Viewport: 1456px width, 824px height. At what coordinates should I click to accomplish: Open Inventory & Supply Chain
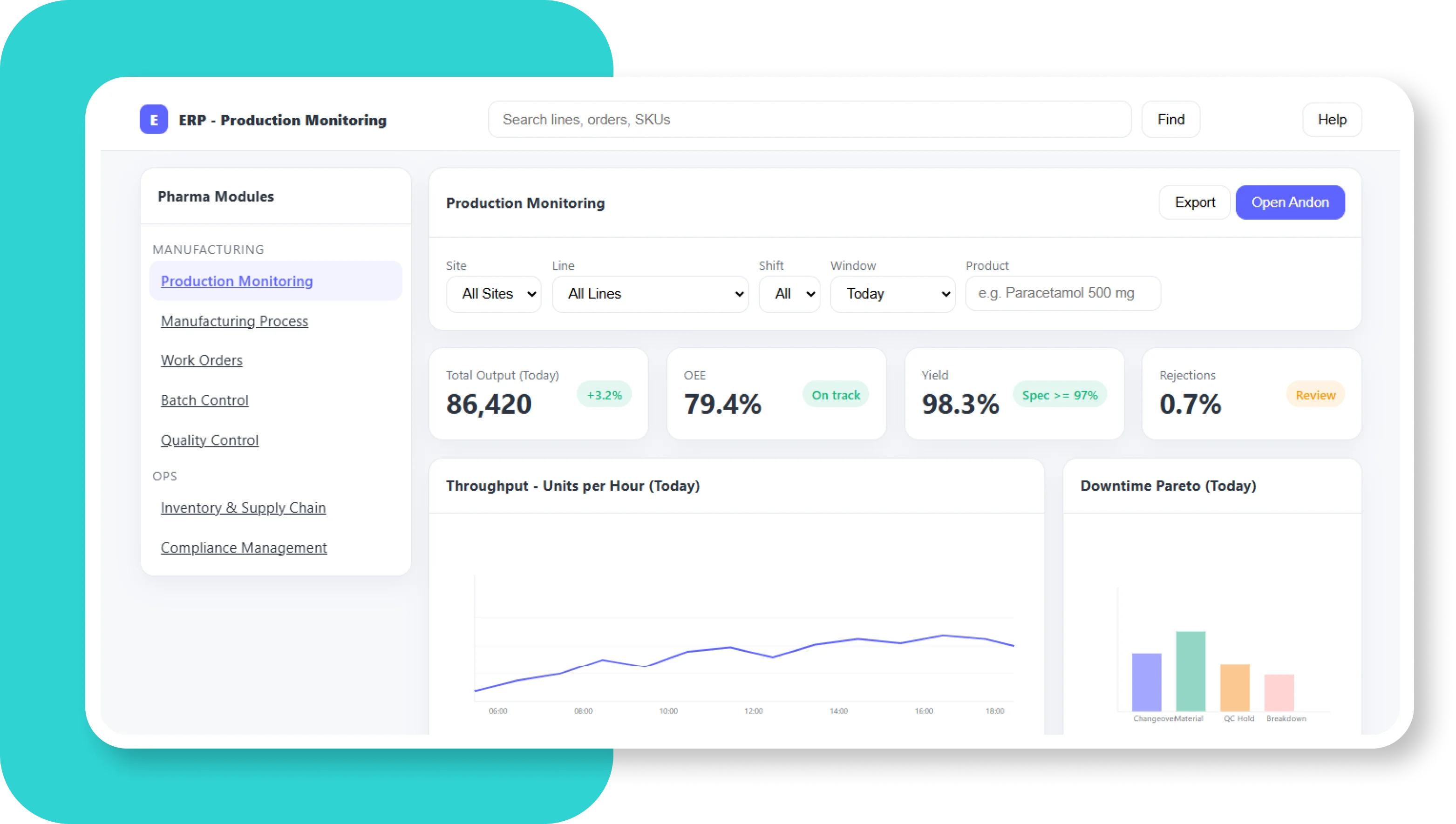(x=243, y=507)
